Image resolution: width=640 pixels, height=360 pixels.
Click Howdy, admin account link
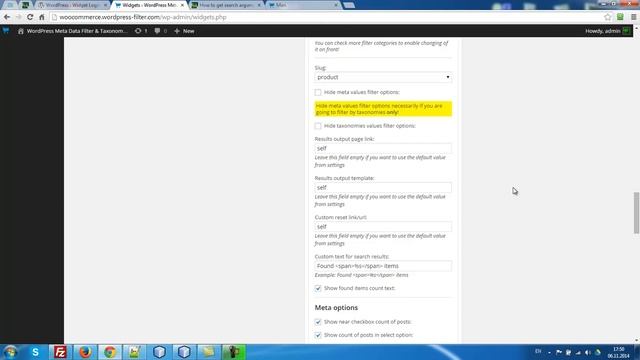click(x=603, y=31)
